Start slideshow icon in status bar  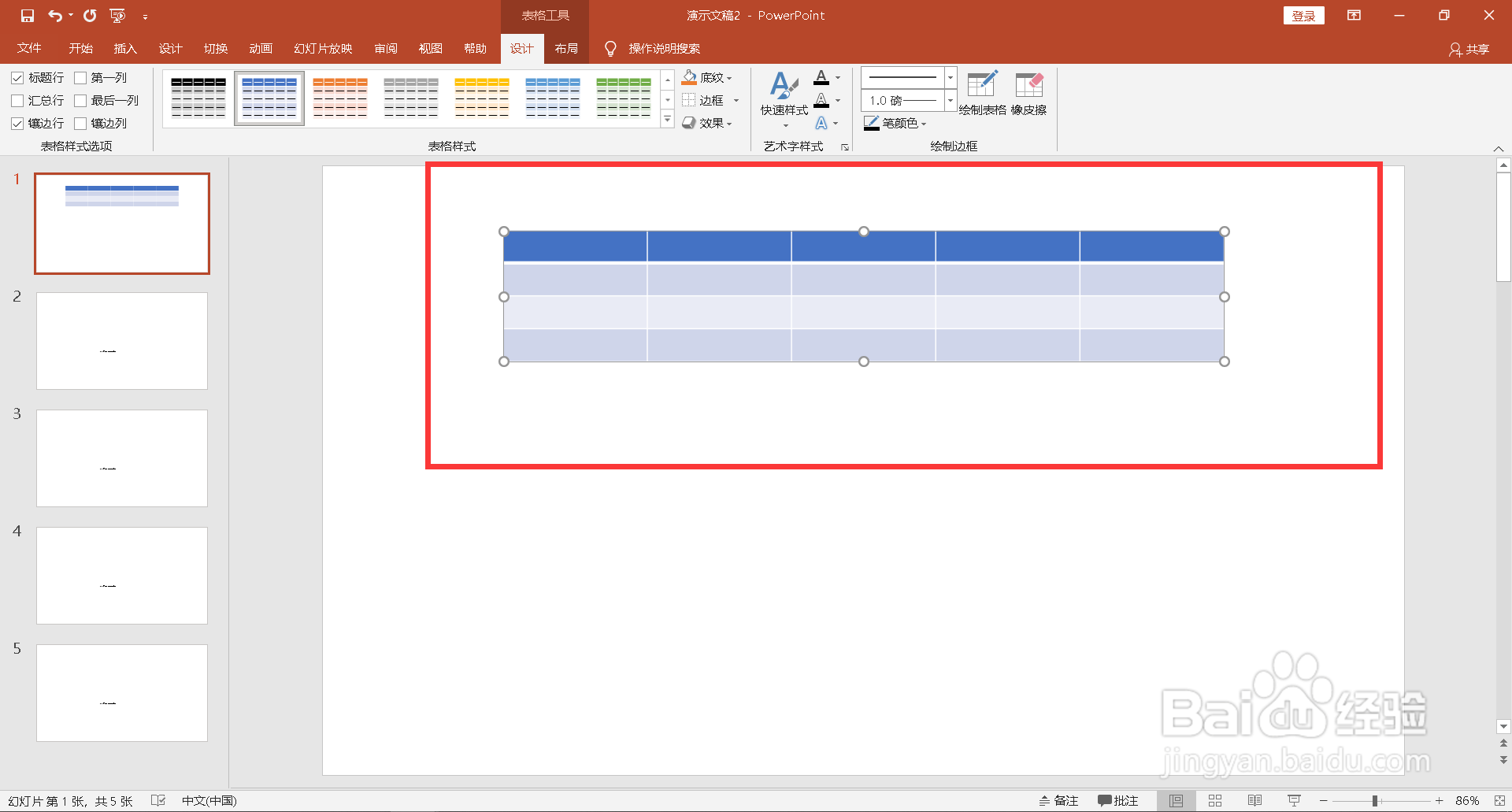(x=1294, y=801)
